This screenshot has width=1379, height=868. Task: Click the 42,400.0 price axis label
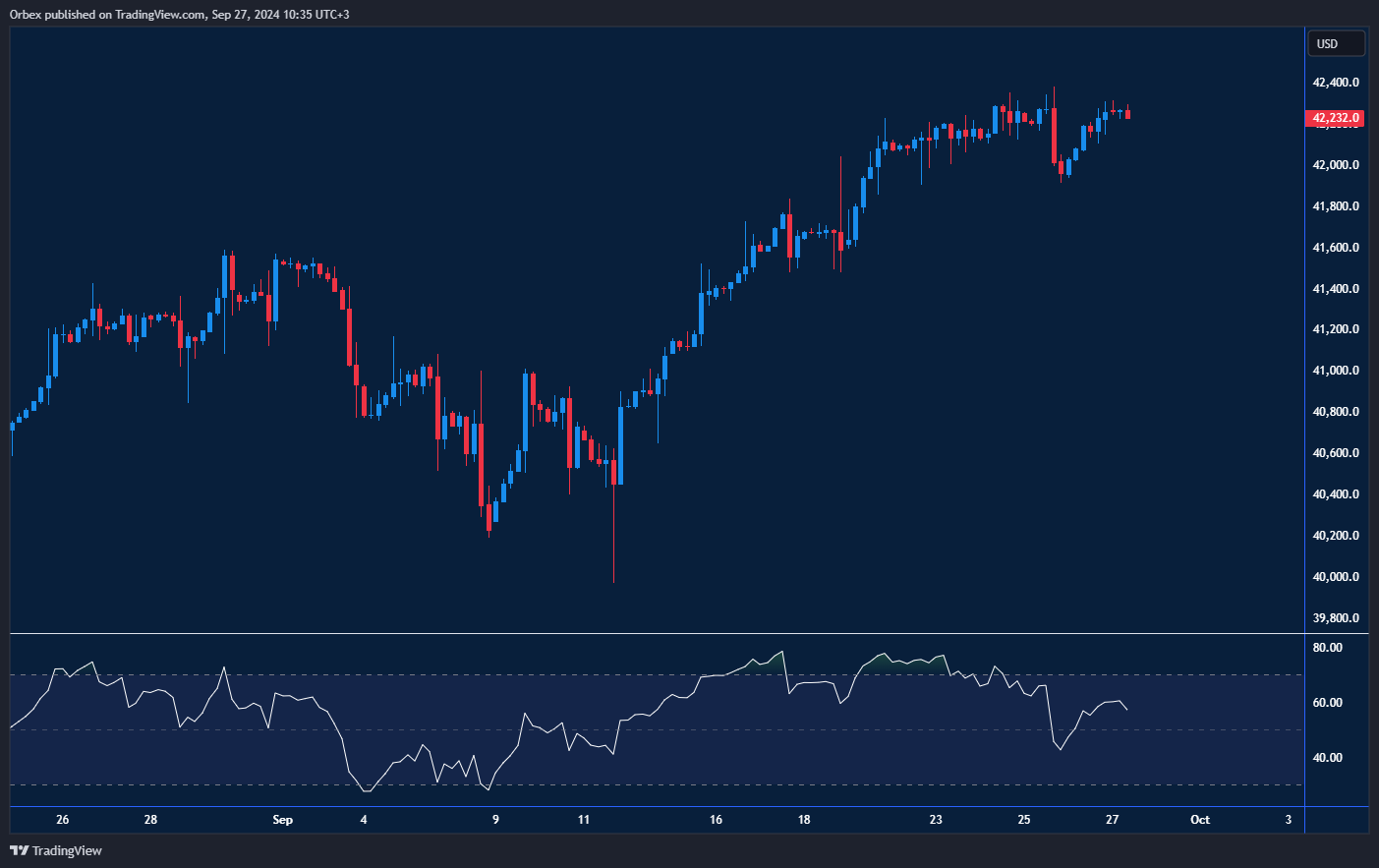pos(1336,83)
